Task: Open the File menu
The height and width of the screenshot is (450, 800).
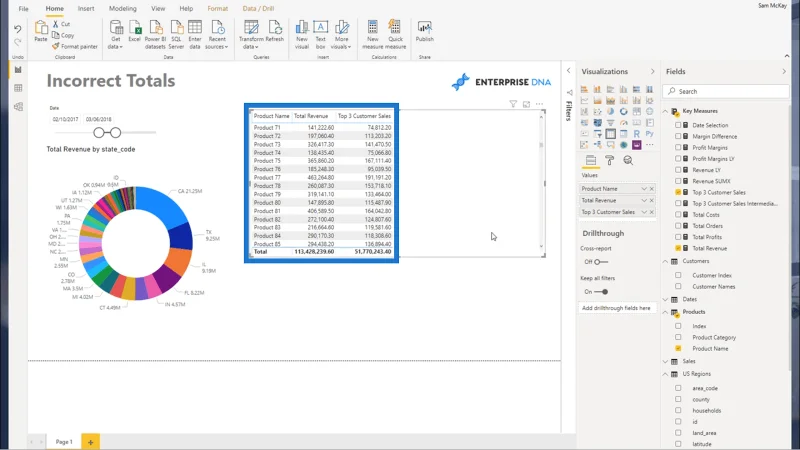Action: [x=23, y=9]
